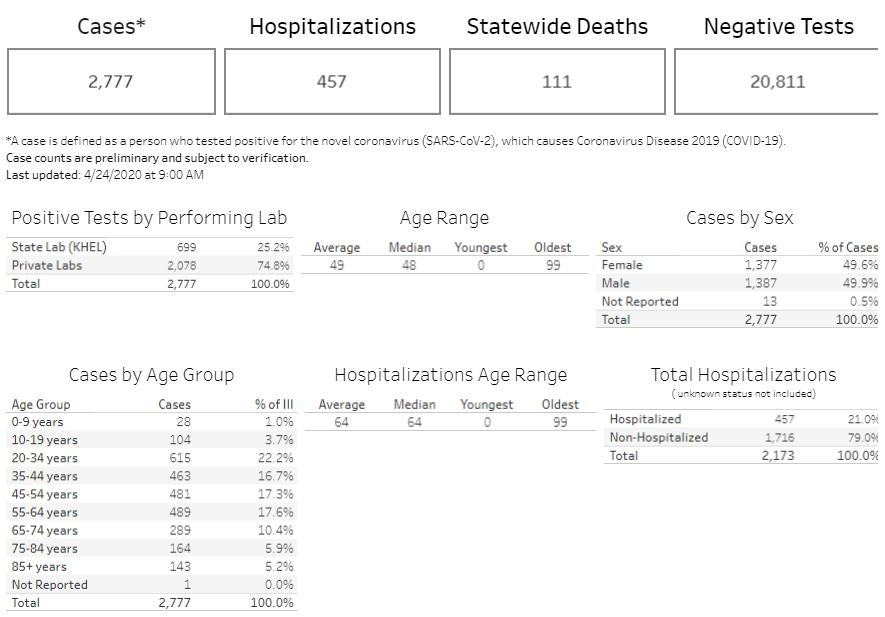Click the Statewide Deaths card showing 111
885x617 pixels.
pos(557,82)
